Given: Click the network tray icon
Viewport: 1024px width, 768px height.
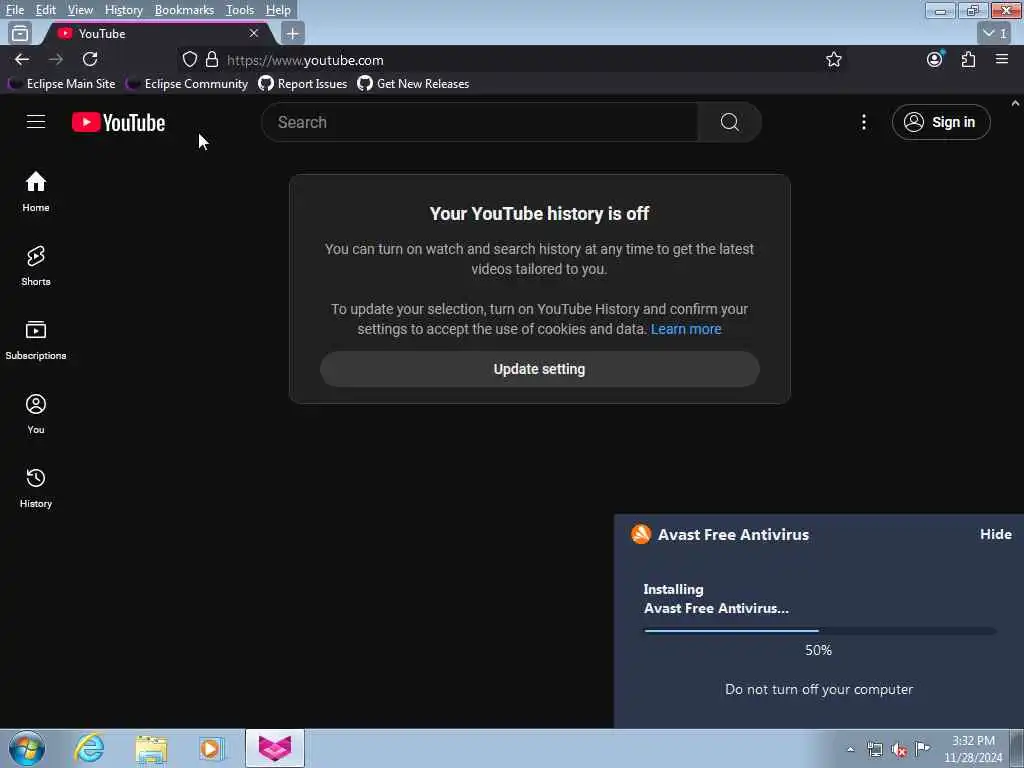Looking at the screenshot, I should (x=875, y=749).
